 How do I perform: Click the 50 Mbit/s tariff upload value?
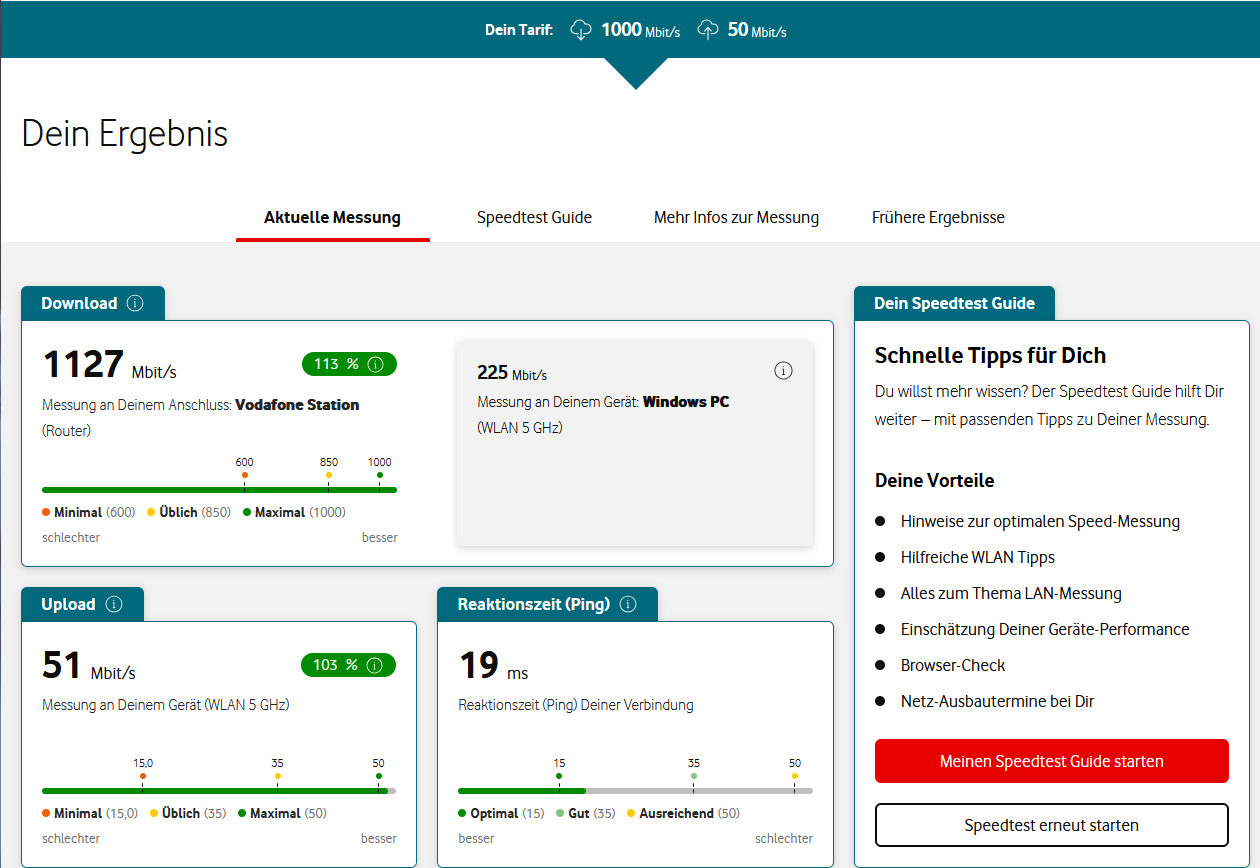coord(757,30)
